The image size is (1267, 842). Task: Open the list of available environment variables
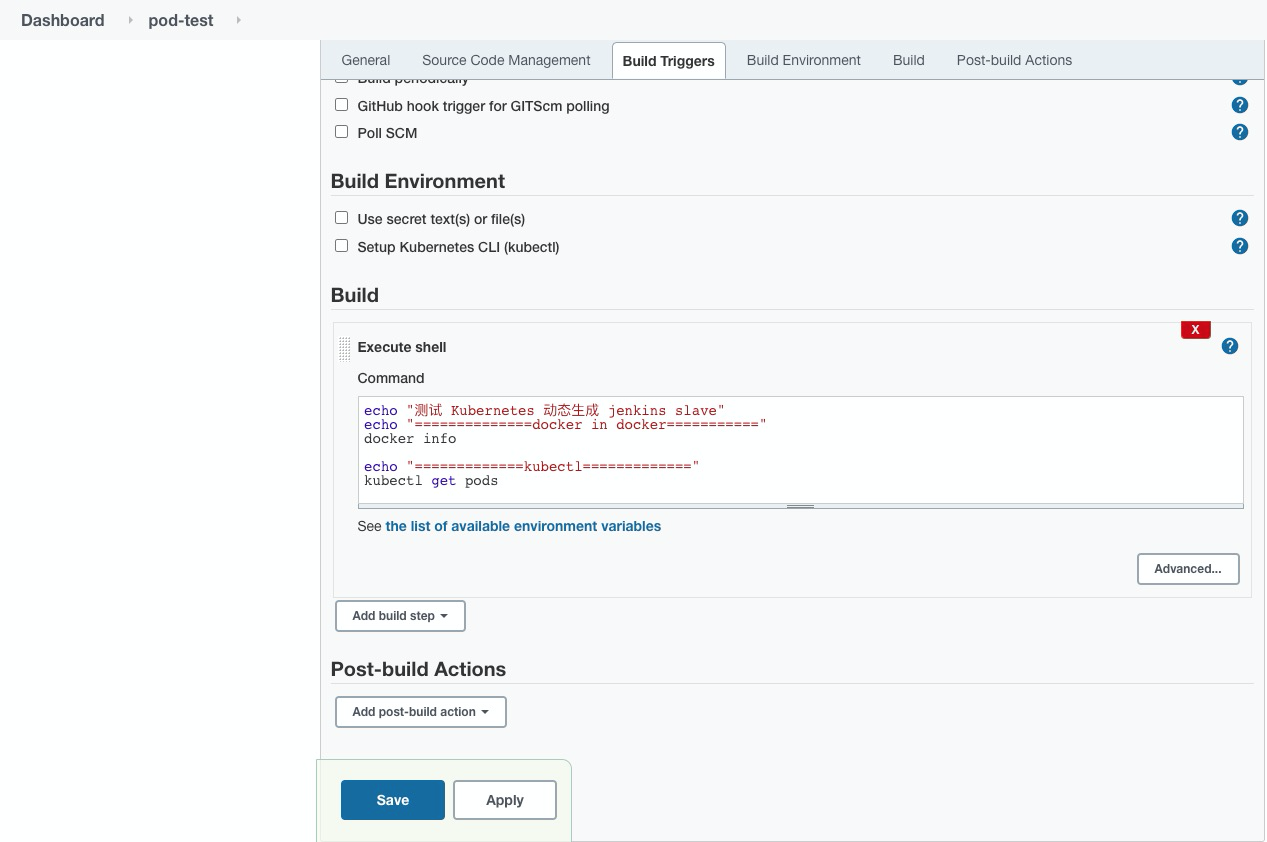523,526
